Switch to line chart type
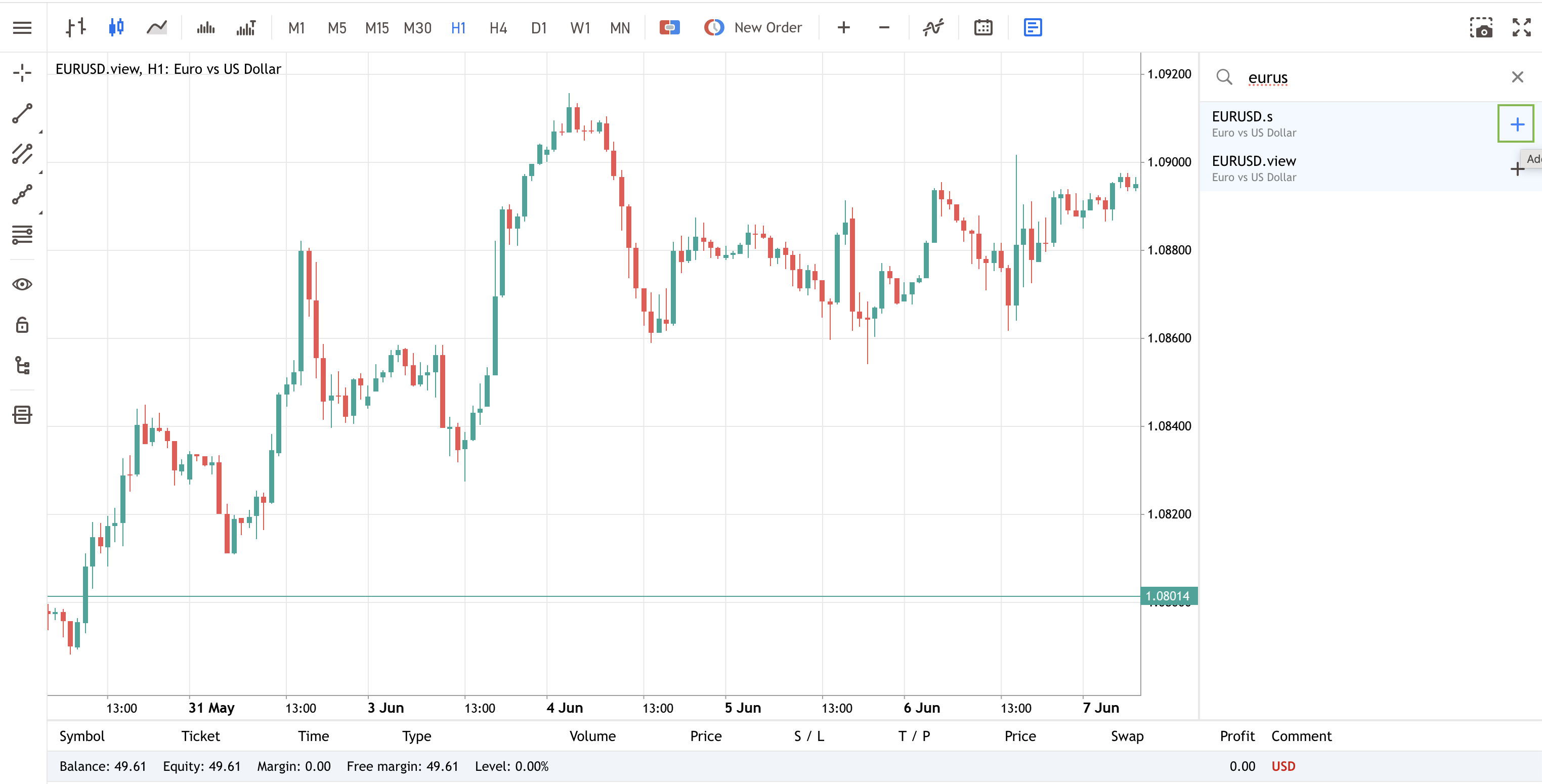This screenshot has width=1542, height=784. point(157,27)
